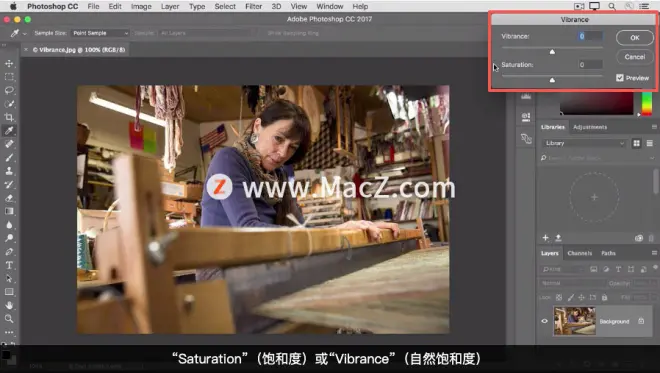Image resolution: width=660 pixels, height=373 pixels.
Task: Open the Layers panel options menu
Action: tap(654, 253)
